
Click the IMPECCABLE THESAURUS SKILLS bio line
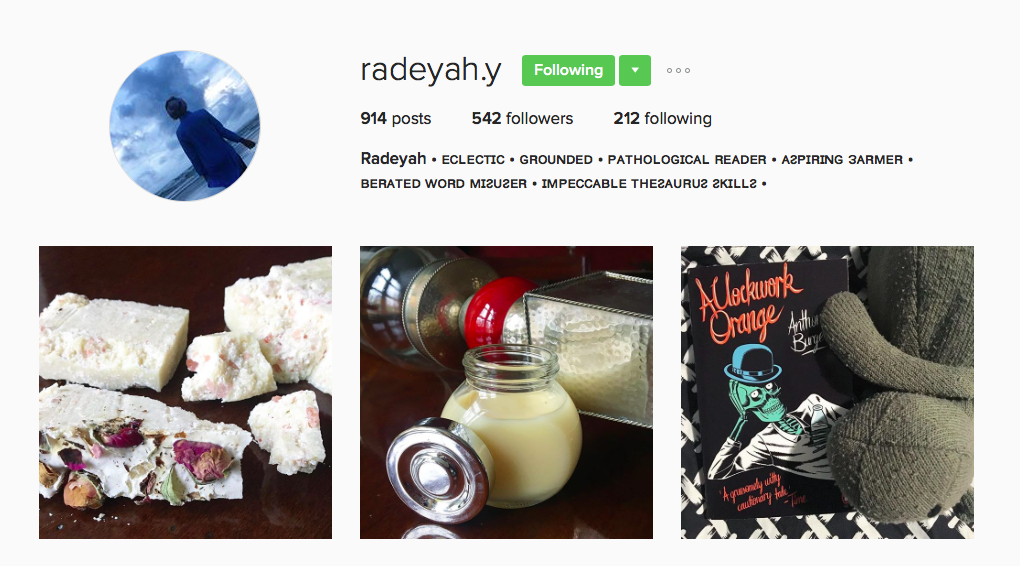(x=649, y=184)
